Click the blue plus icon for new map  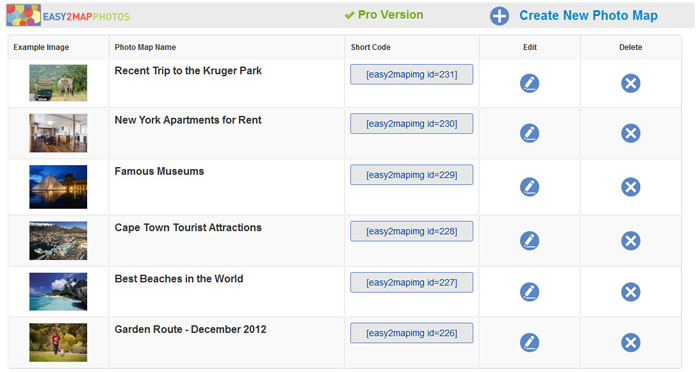(x=499, y=16)
